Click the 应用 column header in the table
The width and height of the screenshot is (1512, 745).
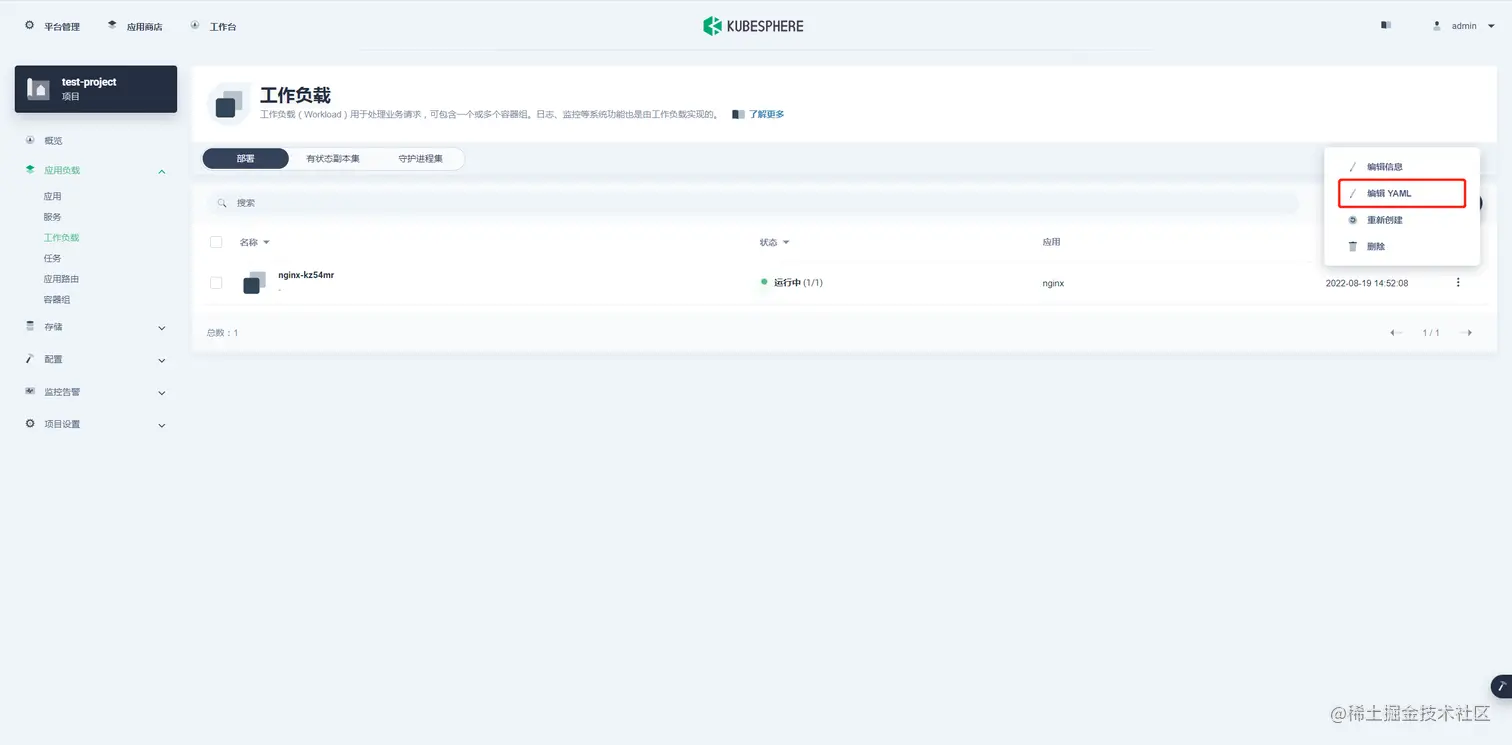(1051, 242)
